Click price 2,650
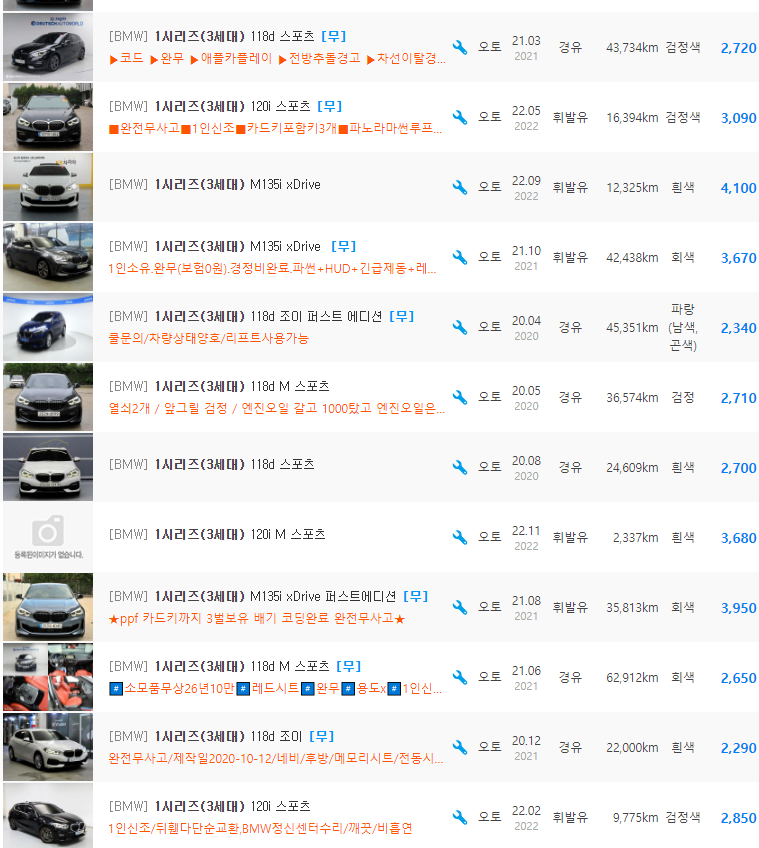The height and width of the screenshot is (848, 759). pyautogui.click(x=738, y=678)
